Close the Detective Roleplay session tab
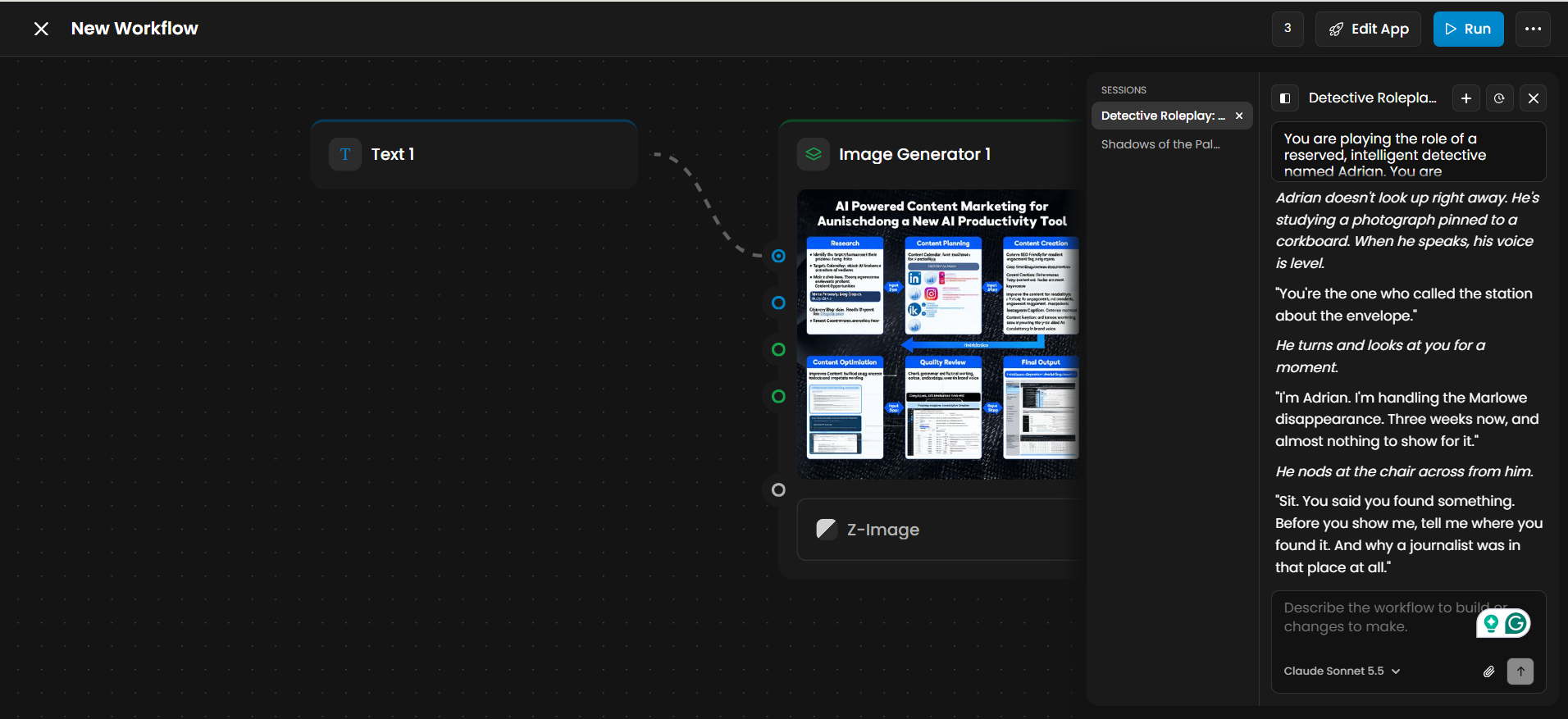1568x719 pixels. pyautogui.click(x=1239, y=116)
